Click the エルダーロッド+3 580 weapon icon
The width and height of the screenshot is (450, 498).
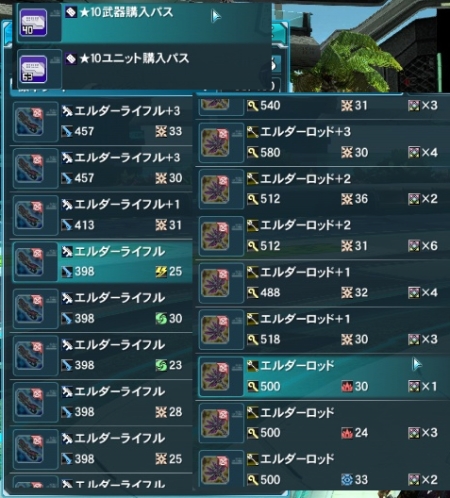pos(215,142)
